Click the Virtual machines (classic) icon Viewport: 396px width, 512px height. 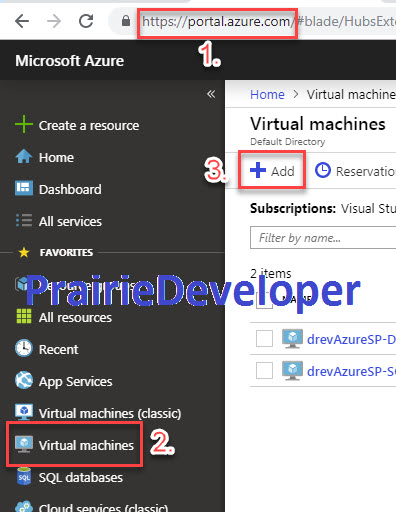click(x=24, y=412)
